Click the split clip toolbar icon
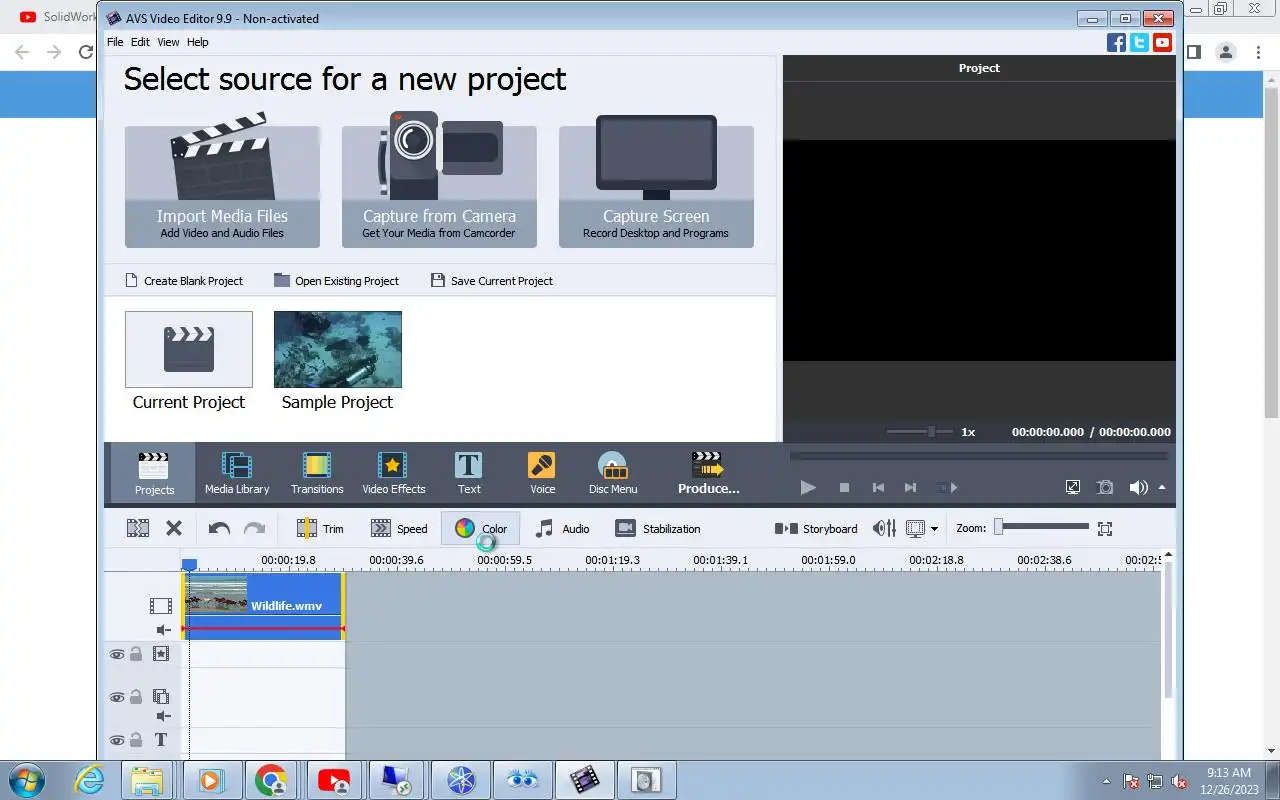 (x=138, y=528)
